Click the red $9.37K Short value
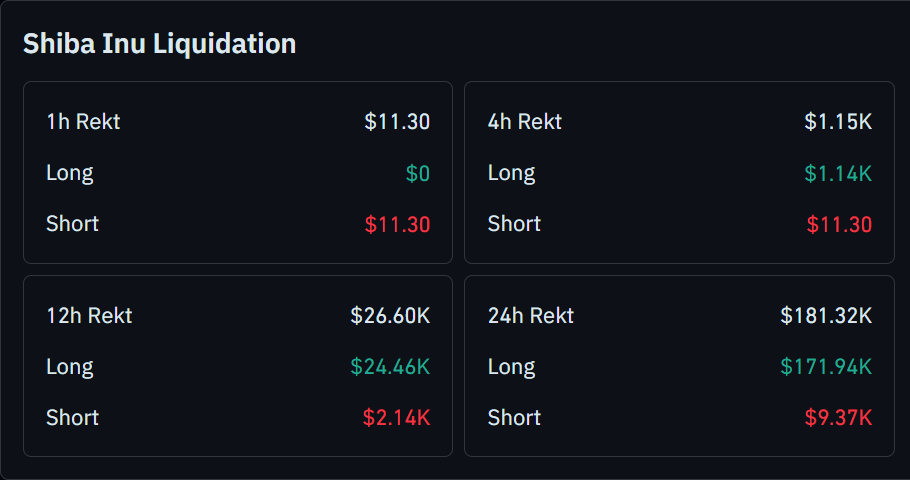This screenshot has width=910, height=480. (x=838, y=418)
